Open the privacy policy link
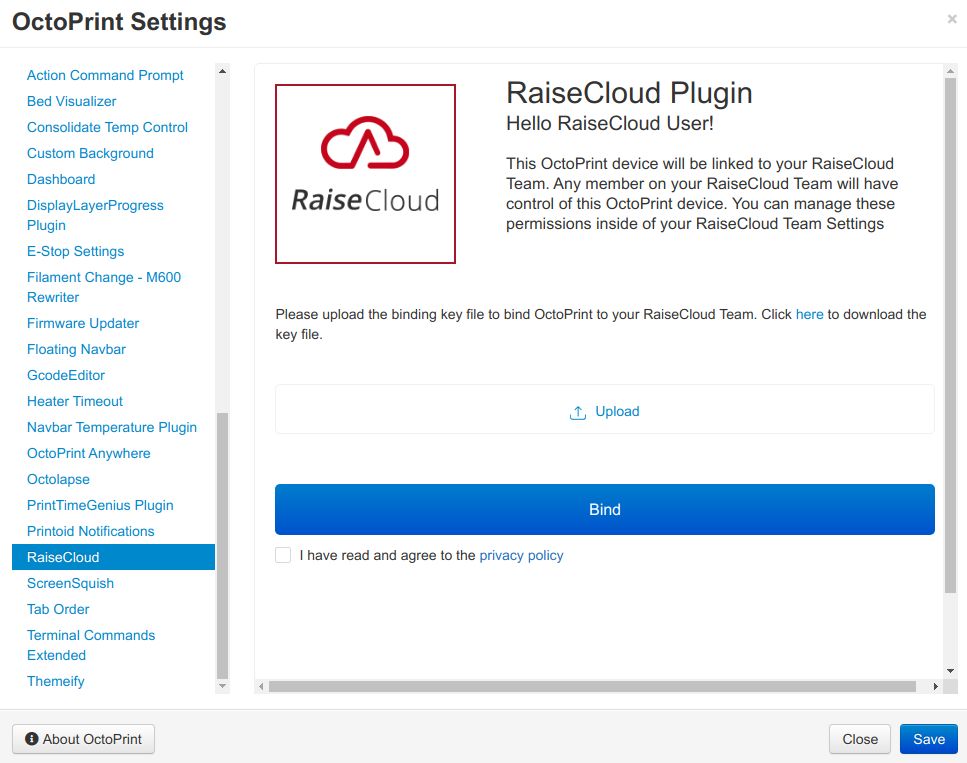The image size is (967, 763). [x=521, y=555]
